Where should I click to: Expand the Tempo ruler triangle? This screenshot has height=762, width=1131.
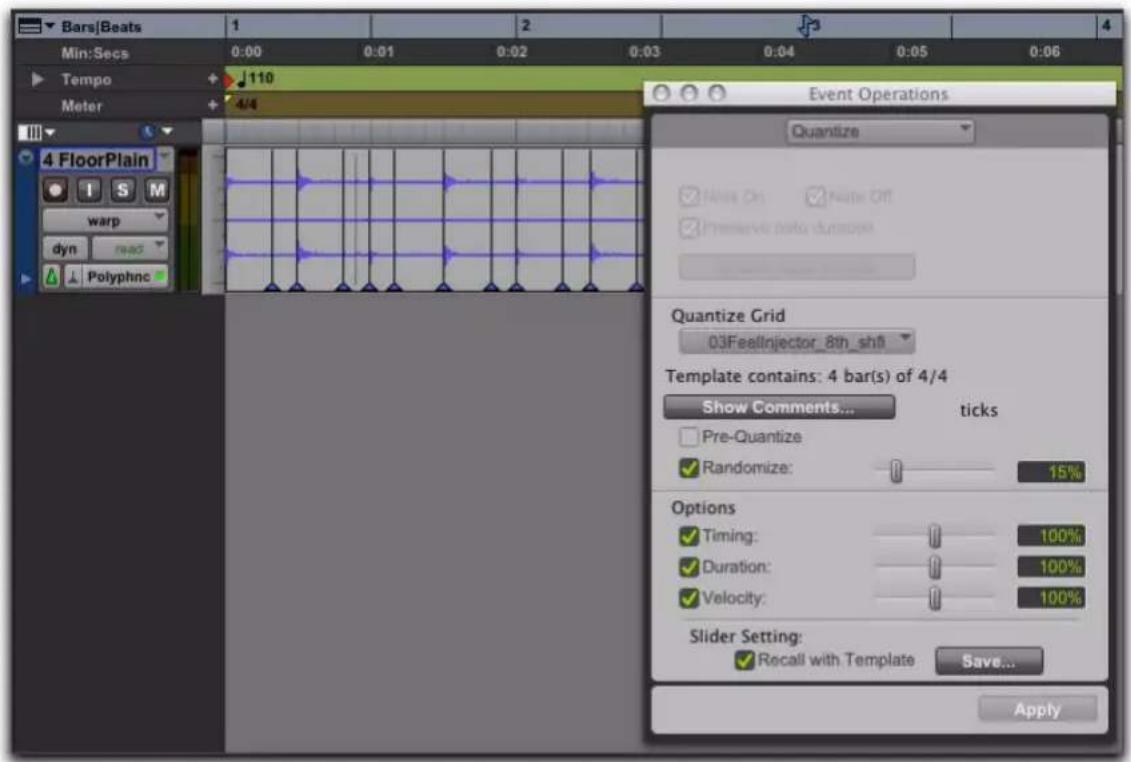tap(38, 79)
